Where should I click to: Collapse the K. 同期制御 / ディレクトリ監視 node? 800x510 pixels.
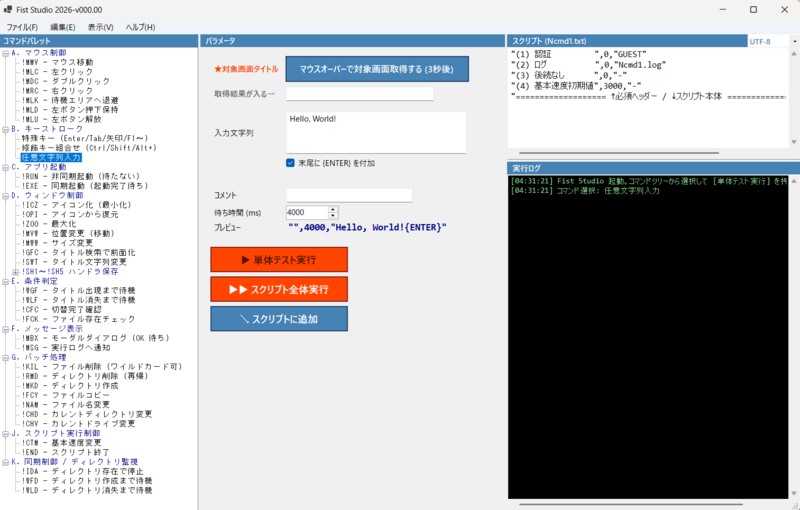click(x=6, y=462)
